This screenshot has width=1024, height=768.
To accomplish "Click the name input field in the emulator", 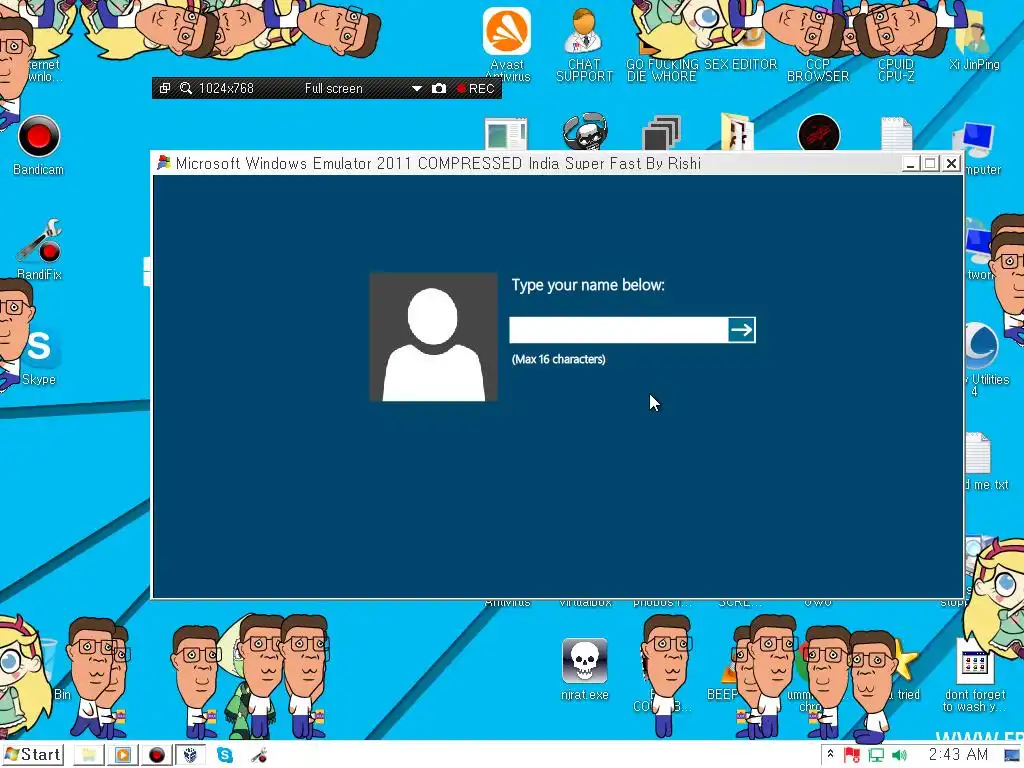I will pos(618,330).
